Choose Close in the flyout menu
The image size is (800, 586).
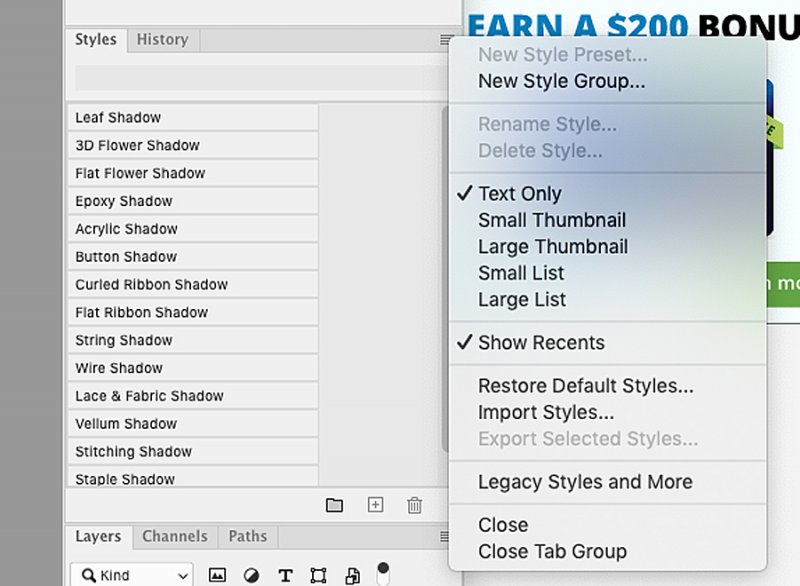(608, 525)
